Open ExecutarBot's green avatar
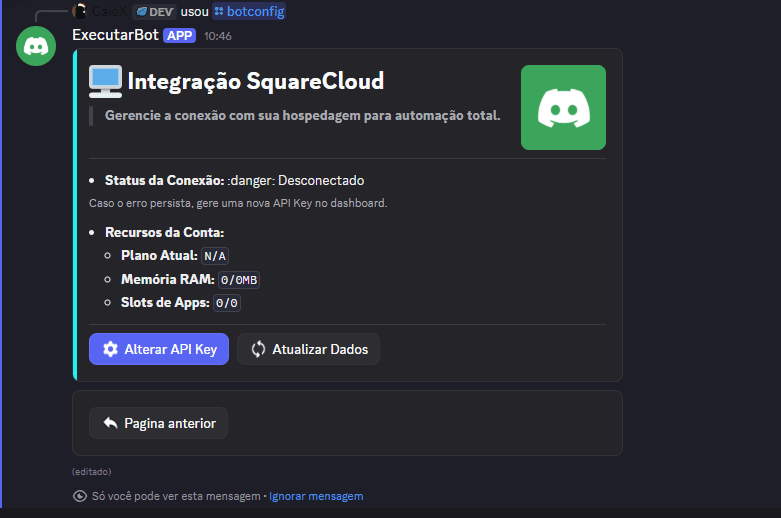The width and height of the screenshot is (781, 518). click(x=36, y=46)
